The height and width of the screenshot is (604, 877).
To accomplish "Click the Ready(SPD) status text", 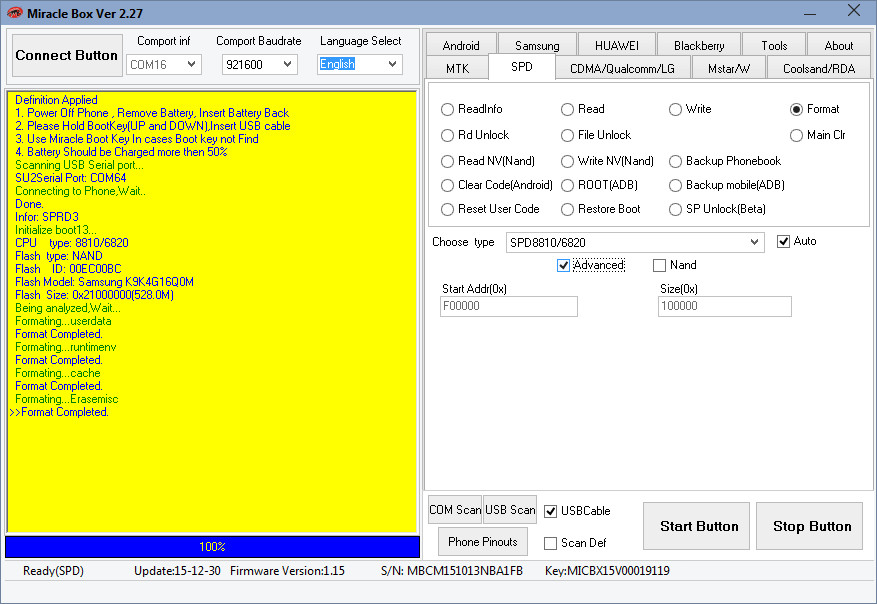I will coord(53,571).
